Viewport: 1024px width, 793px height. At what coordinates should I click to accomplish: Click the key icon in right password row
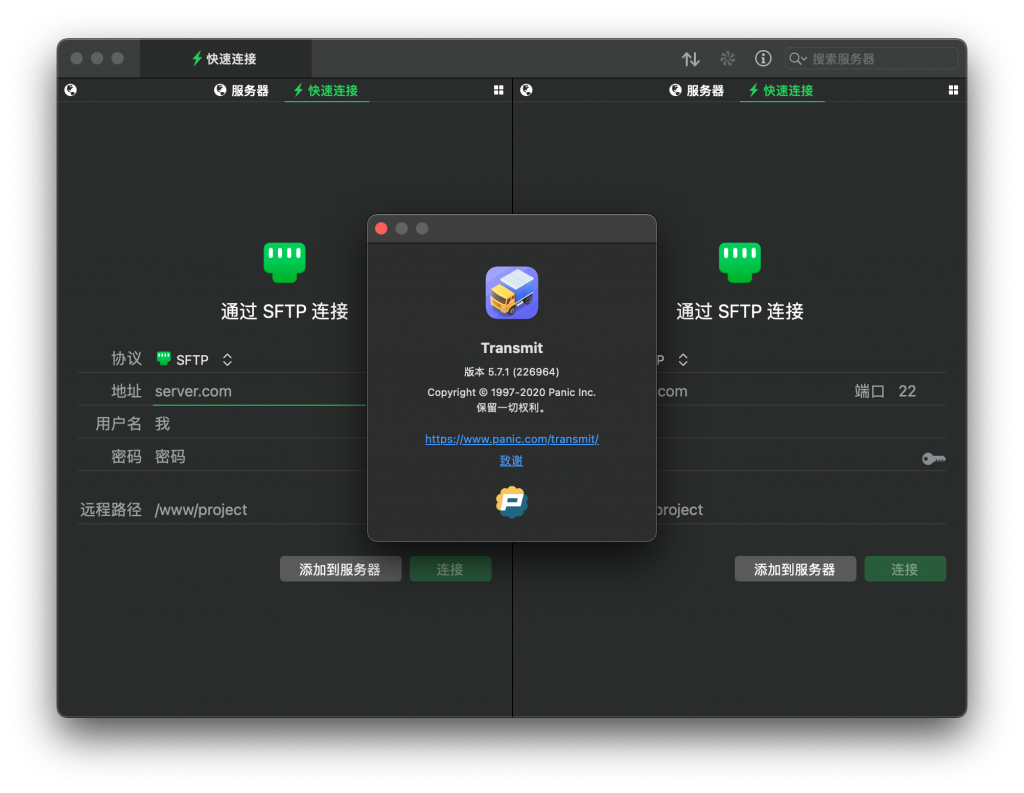pyautogui.click(x=934, y=459)
